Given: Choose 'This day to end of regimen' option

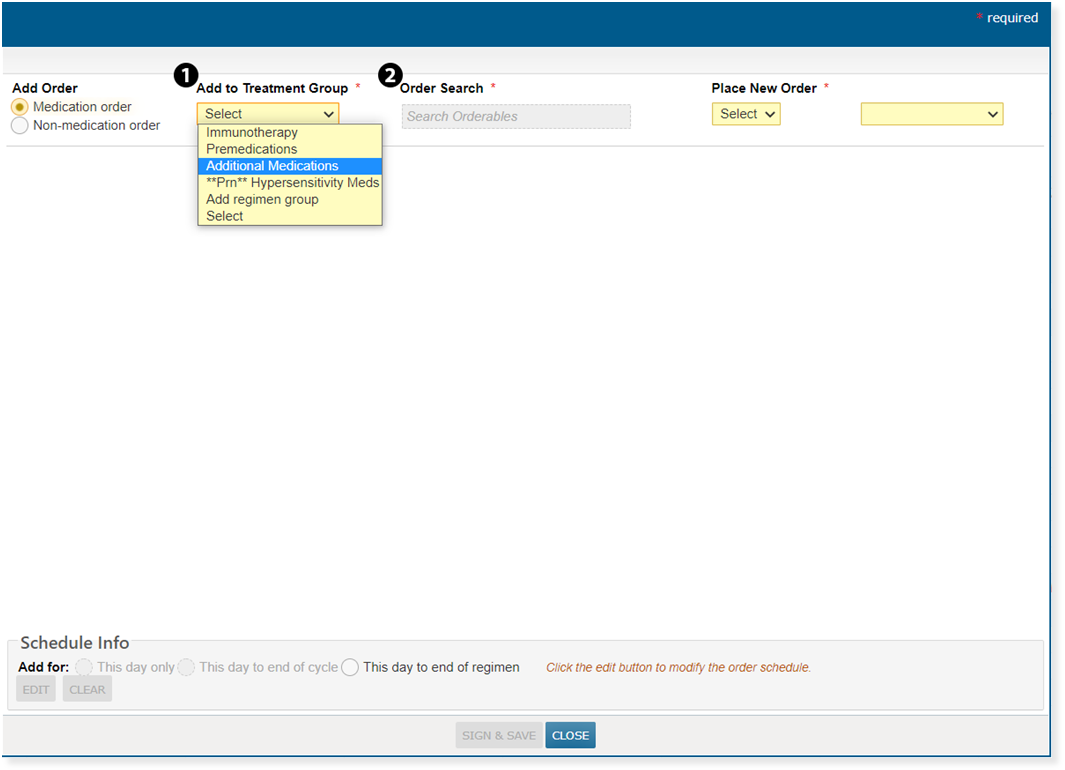Looking at the screenshot, I should [350, 667].
